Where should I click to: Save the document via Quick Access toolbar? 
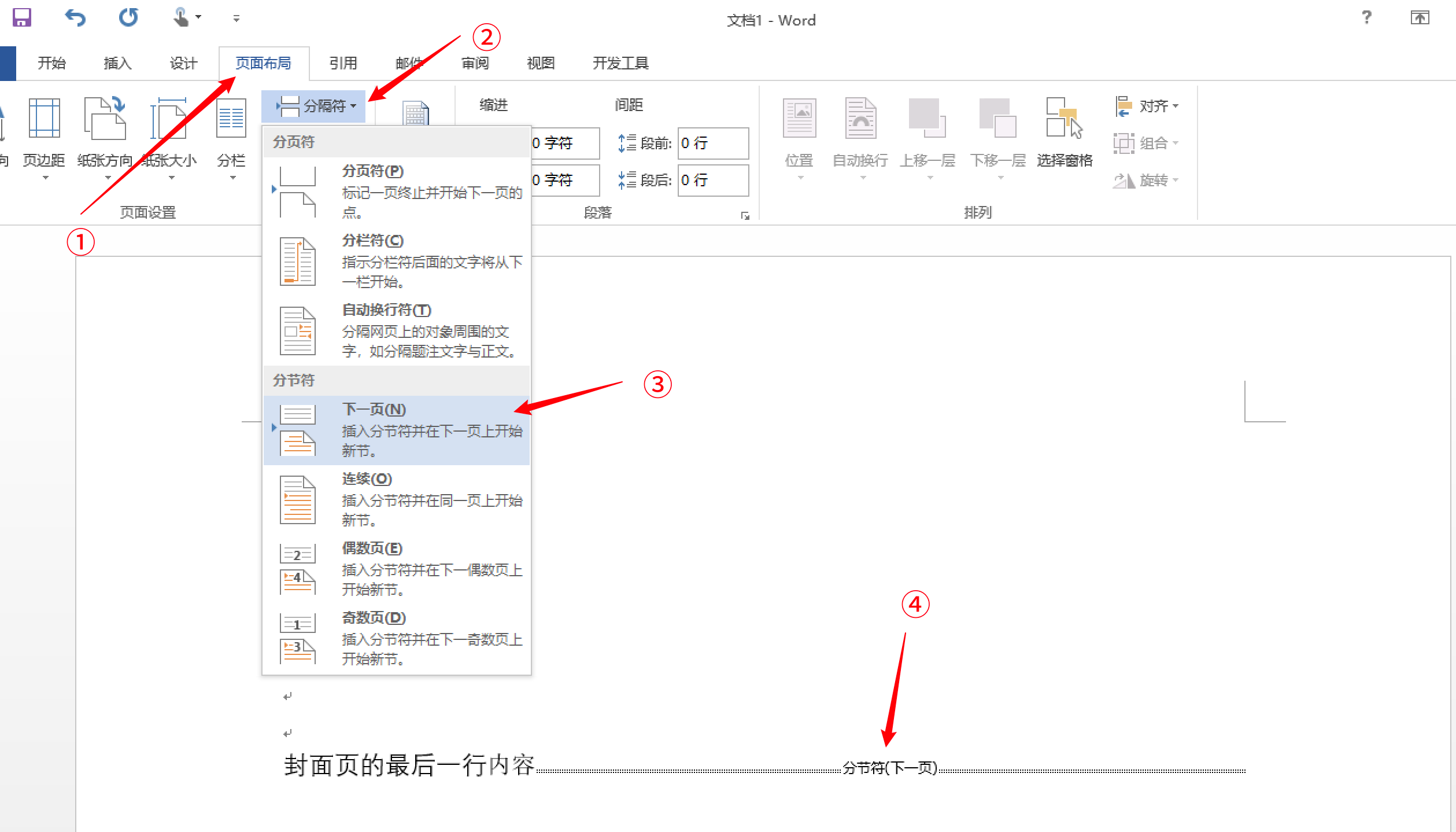tap(21, 17)
